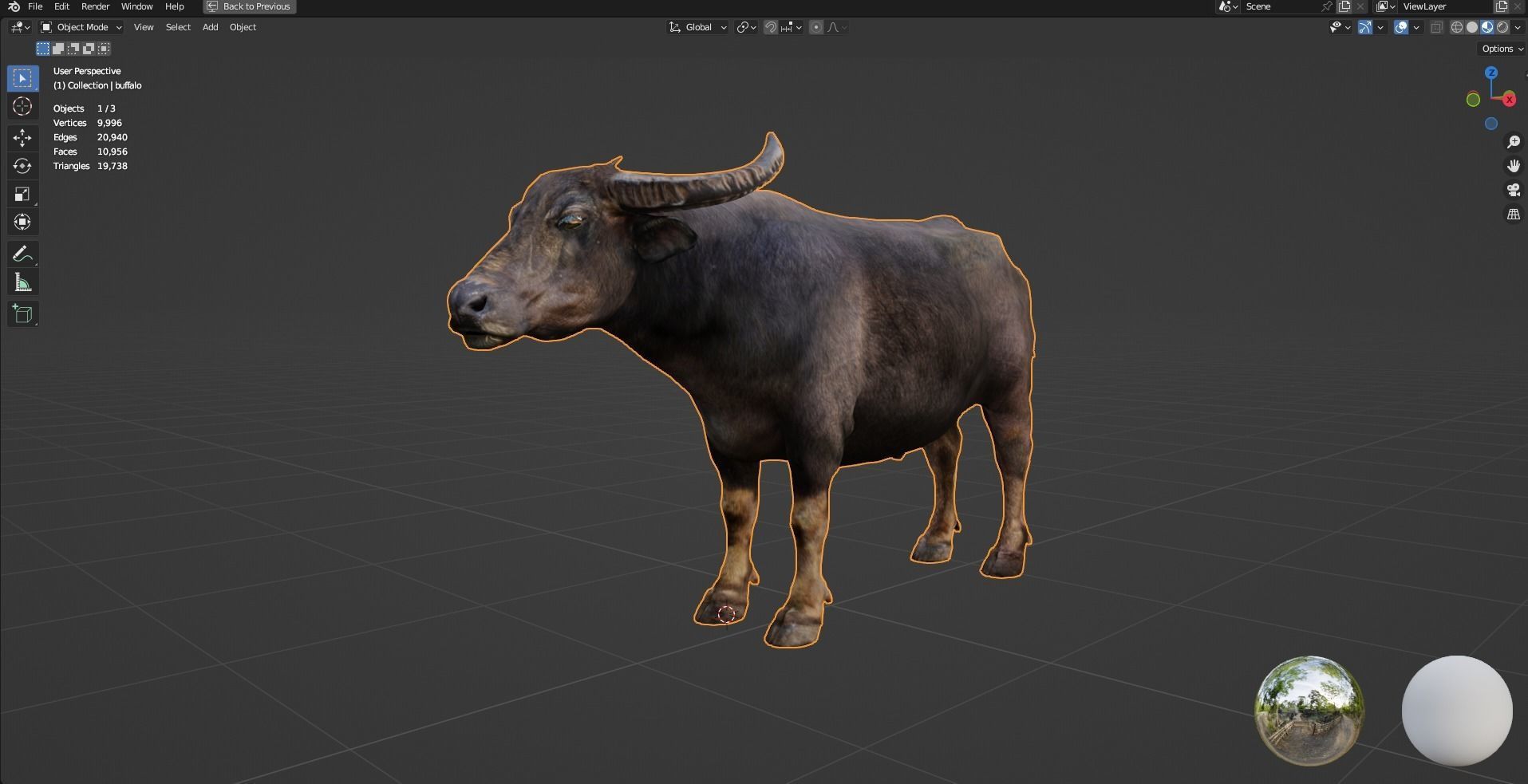Click the Add menu in viewport header

(x=210, y=27)
